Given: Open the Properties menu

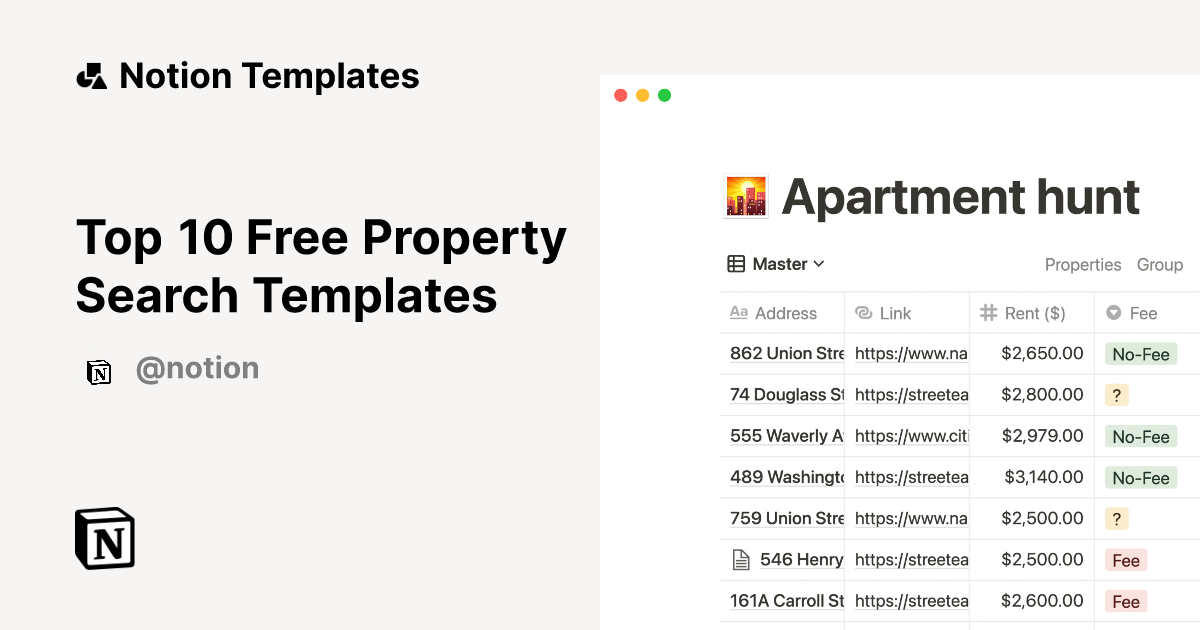Looking at the screenshot, I should (x=1083, y=264).
